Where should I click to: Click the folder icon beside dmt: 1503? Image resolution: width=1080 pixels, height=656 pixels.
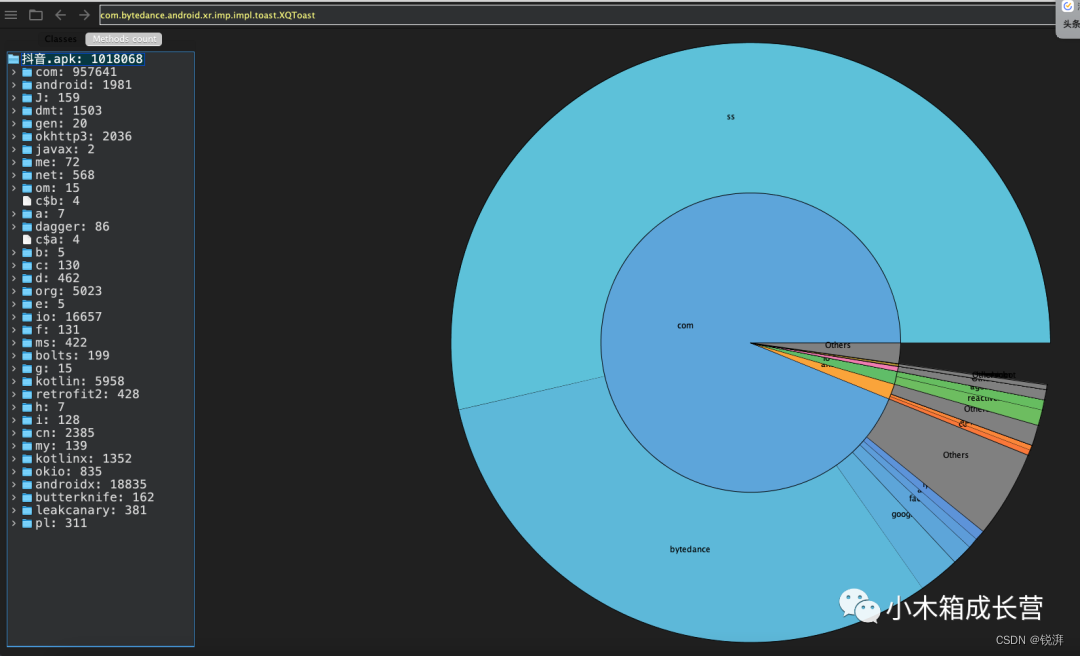(27, 111)
